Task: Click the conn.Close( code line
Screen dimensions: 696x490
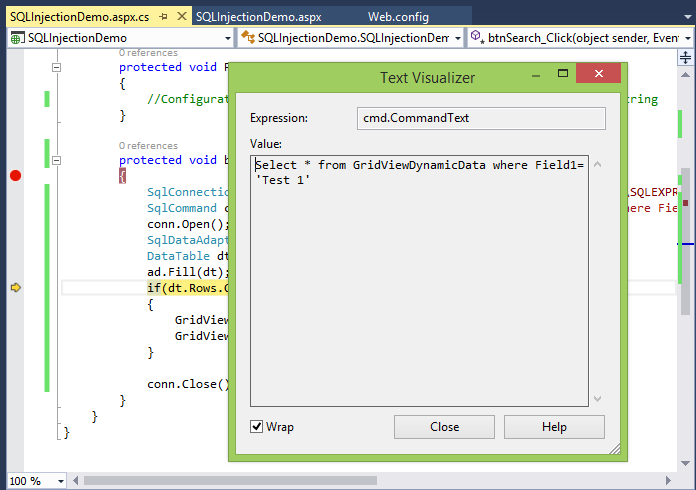Action: click(188, 384)
